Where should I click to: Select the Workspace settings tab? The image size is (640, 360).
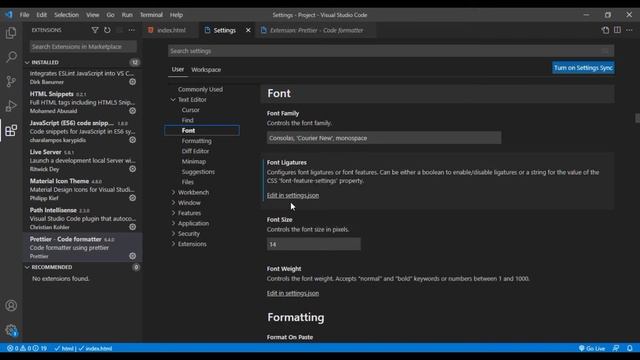coord(206,70)
